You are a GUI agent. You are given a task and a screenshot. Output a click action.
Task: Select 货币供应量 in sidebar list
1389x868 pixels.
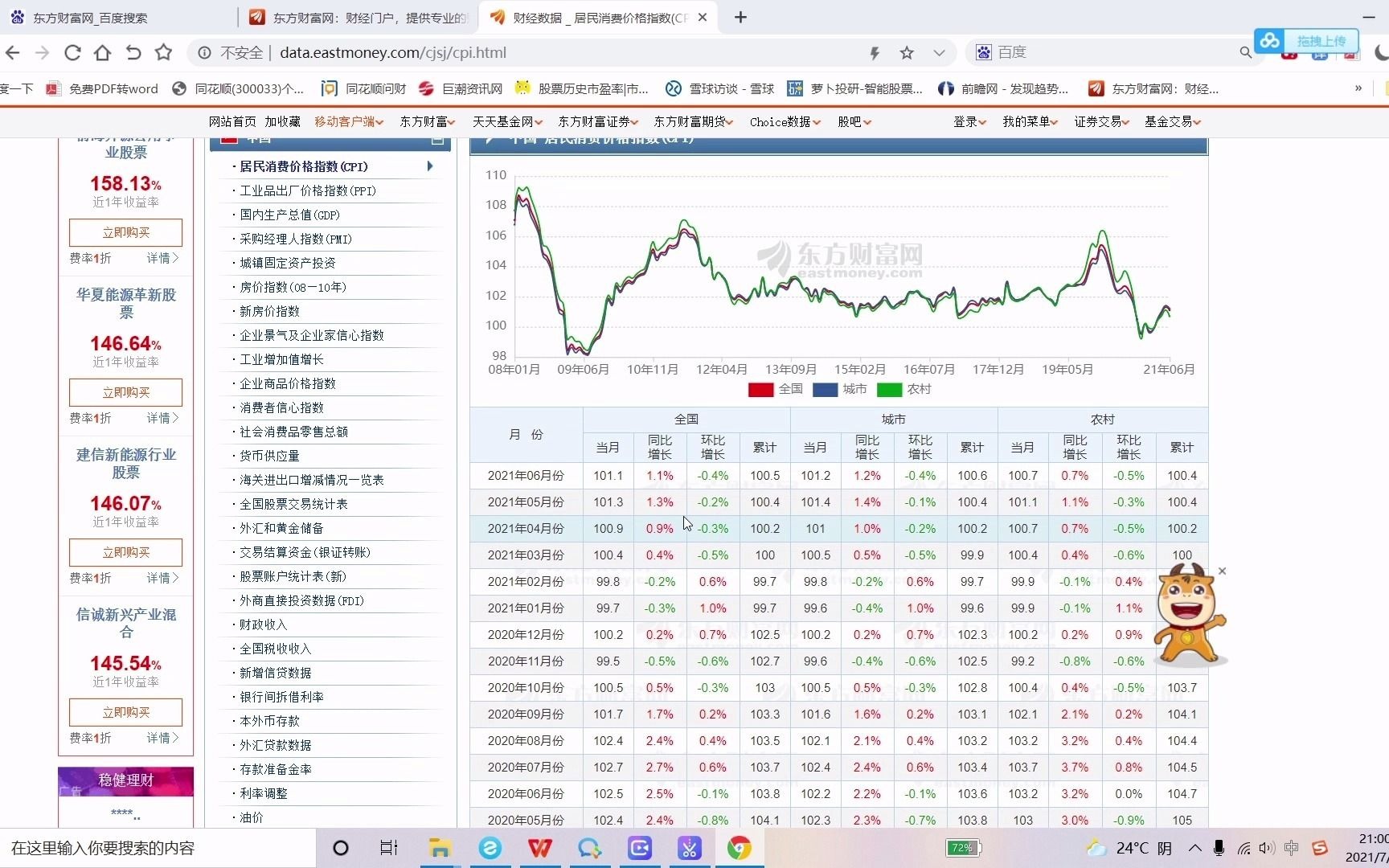point(269,456)
